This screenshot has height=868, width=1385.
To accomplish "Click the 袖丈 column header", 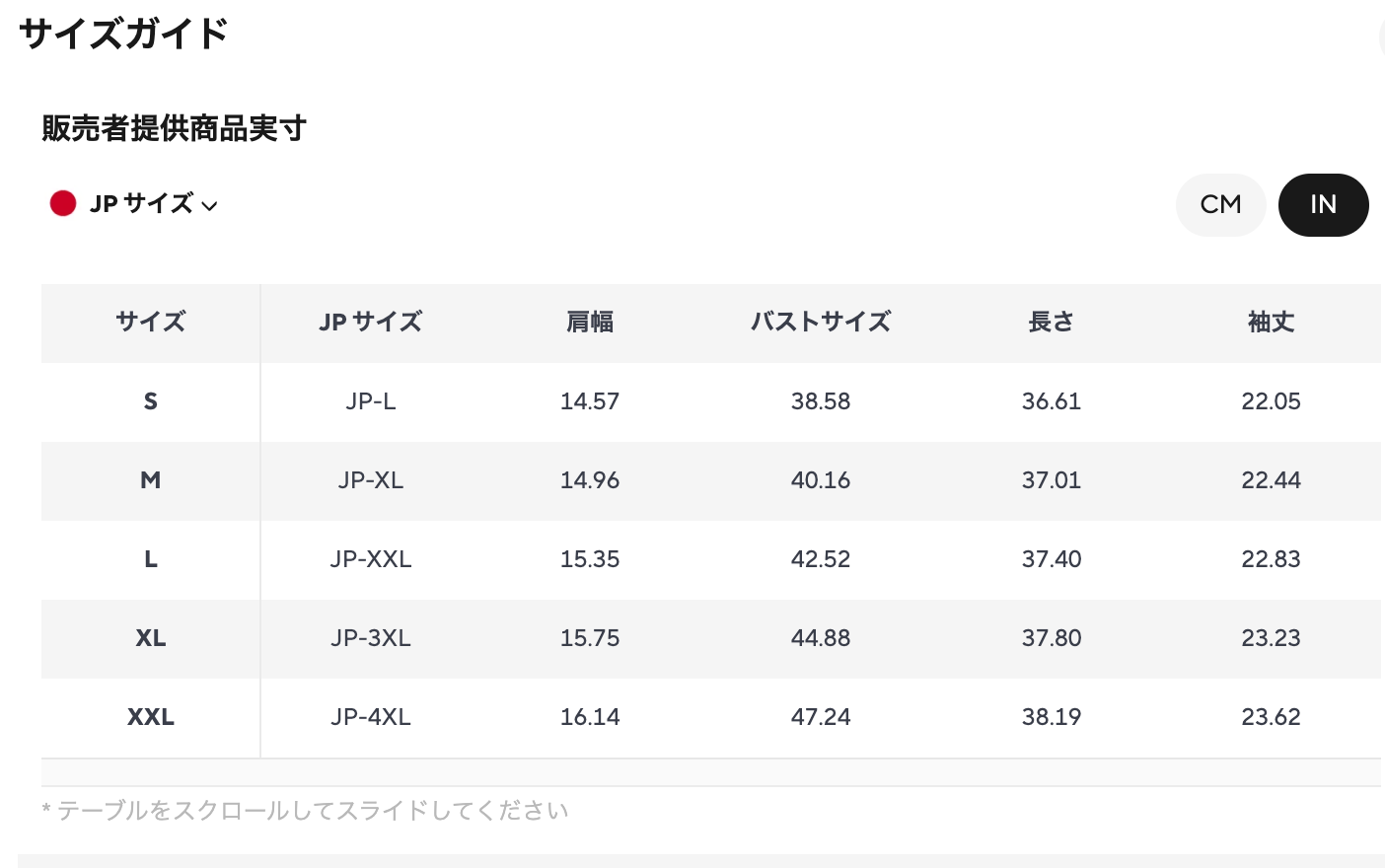I will [1271, 322].
